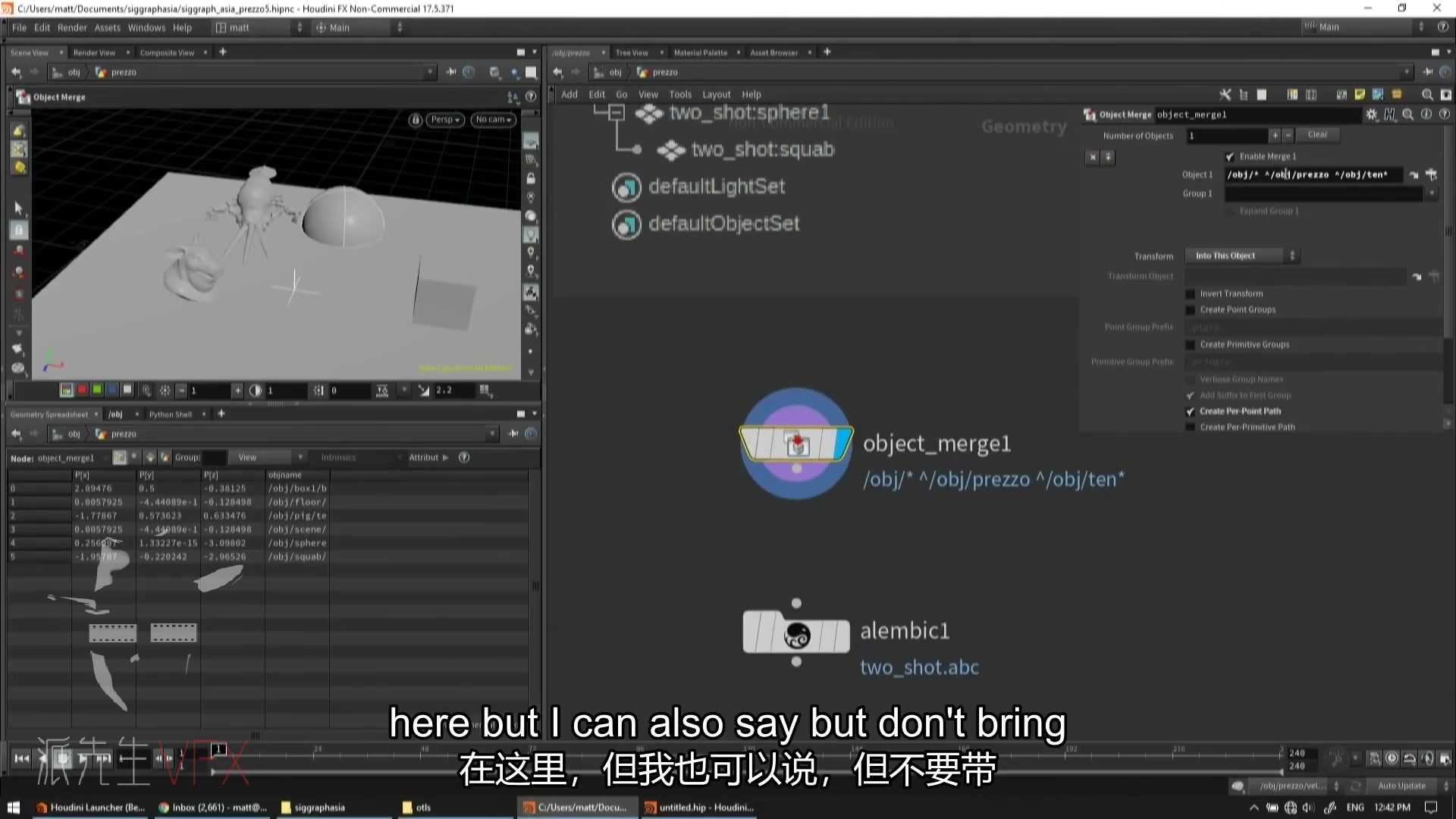The image size is (1456, 819).
Task: Open the Render menu
Action: [72, 27]
